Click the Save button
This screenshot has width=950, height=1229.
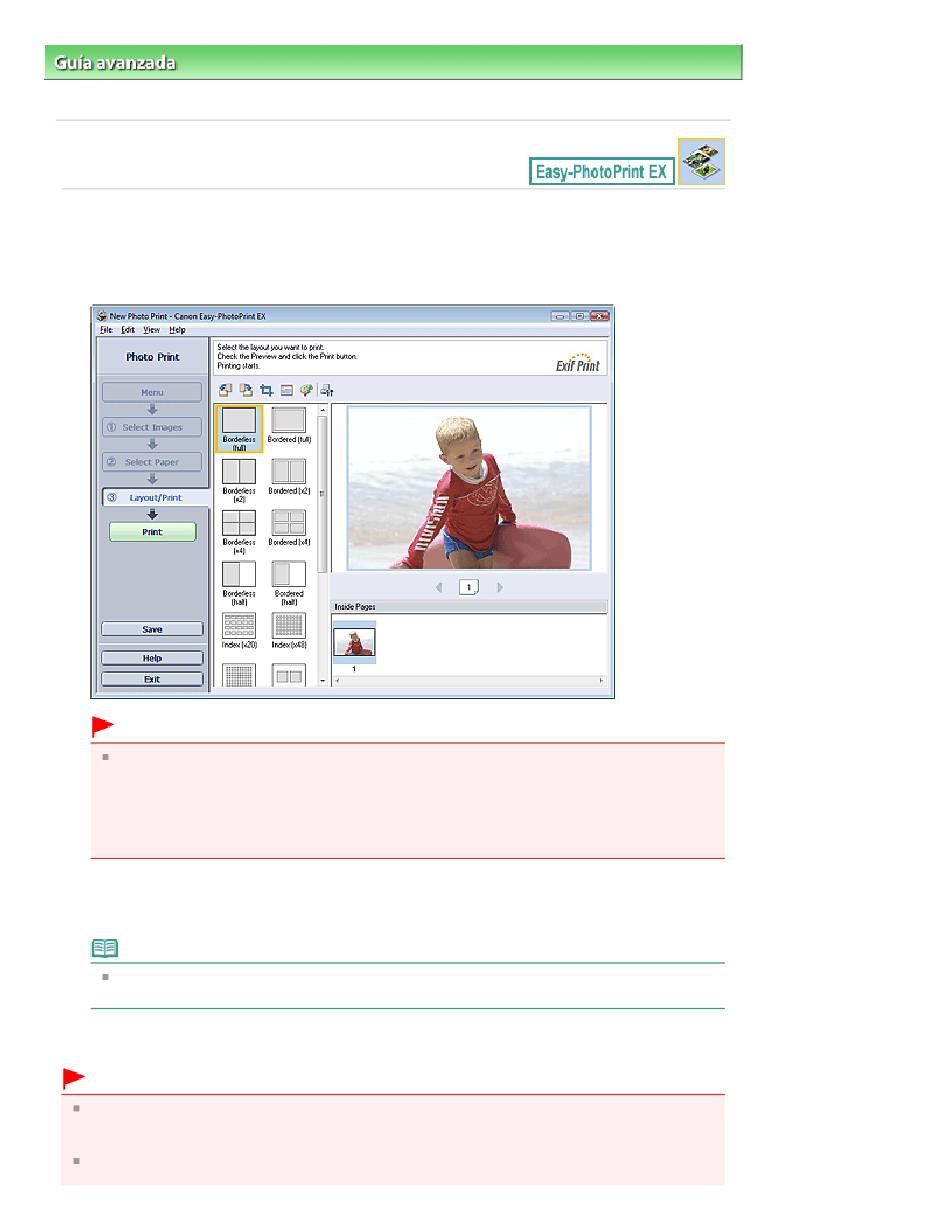tap(152, 629)
